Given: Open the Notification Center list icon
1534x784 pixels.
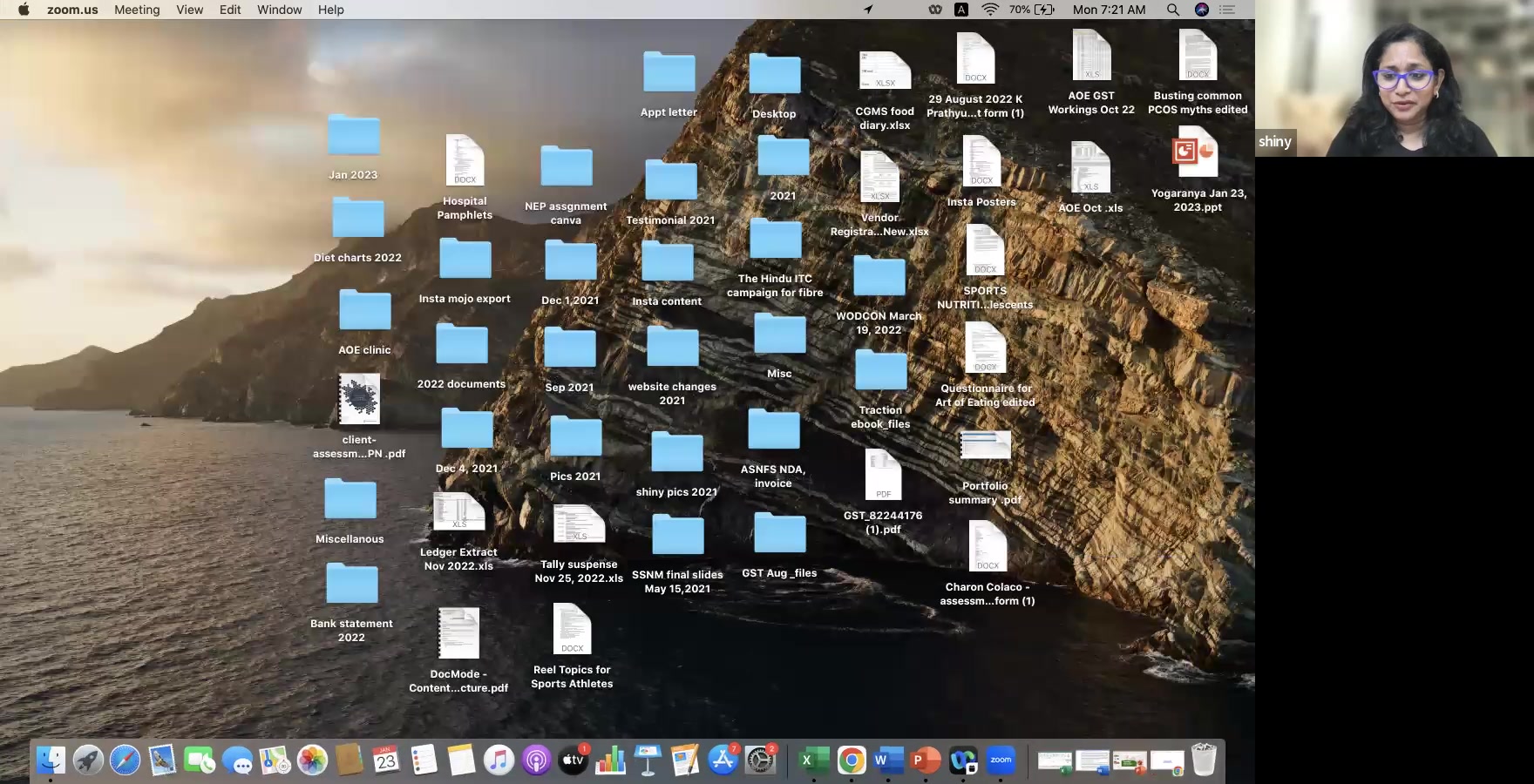Looking at the screenshot, I should coord(1227,10).
